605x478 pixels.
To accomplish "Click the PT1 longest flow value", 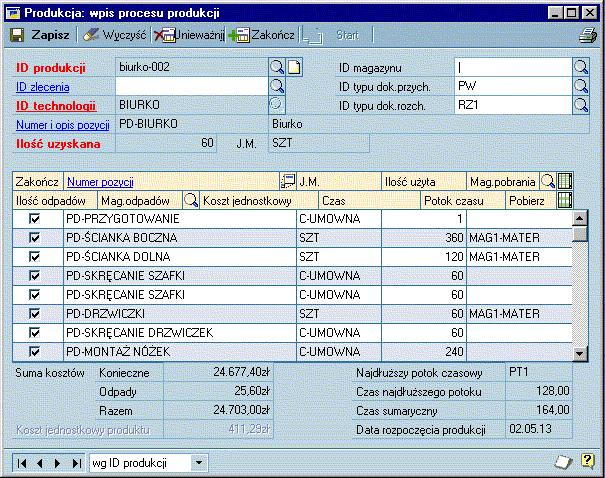I will pos(539,372).
